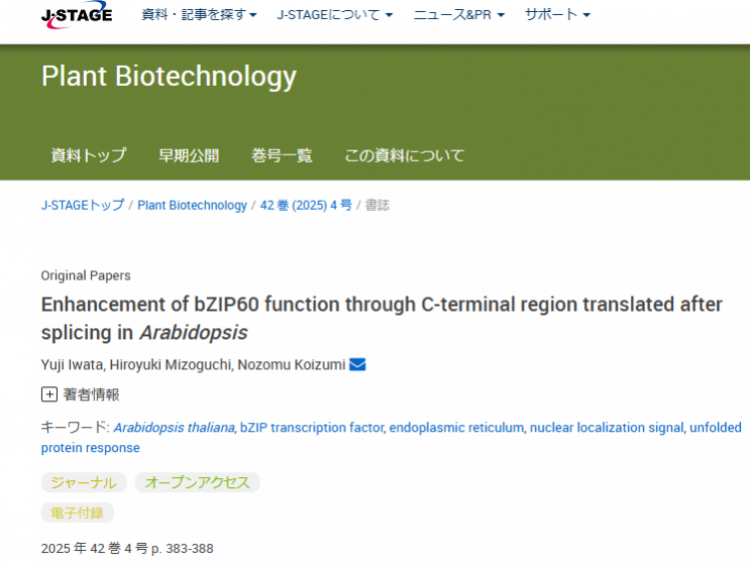Switch to the 早期公開 tab
Viewport: 750px width, 567px height.
click(x=188, y=155)
